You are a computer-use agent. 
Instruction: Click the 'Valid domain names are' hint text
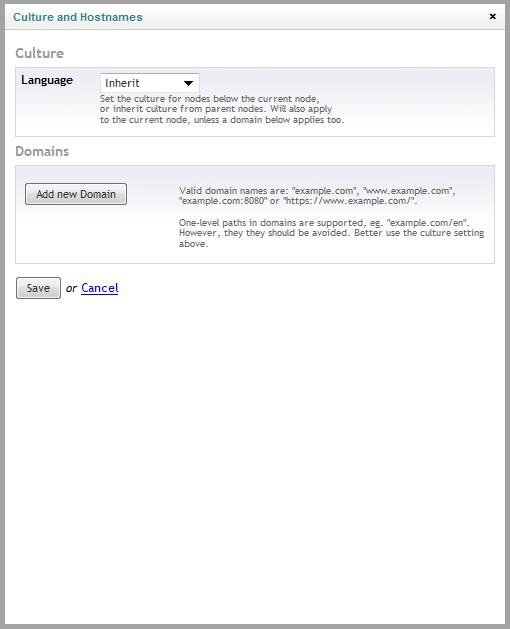point(317,196)
